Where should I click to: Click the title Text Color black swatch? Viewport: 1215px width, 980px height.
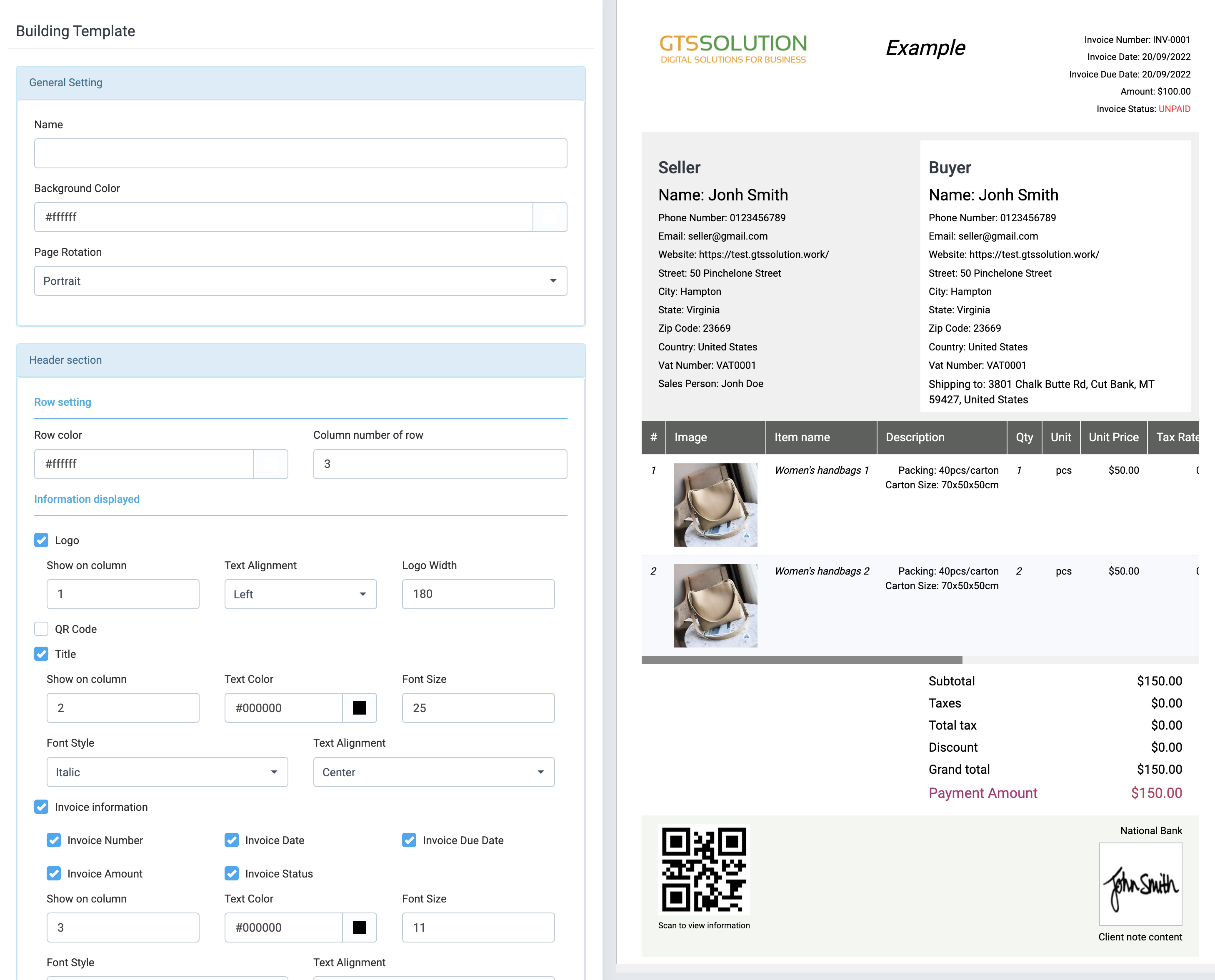coord(360,707)
